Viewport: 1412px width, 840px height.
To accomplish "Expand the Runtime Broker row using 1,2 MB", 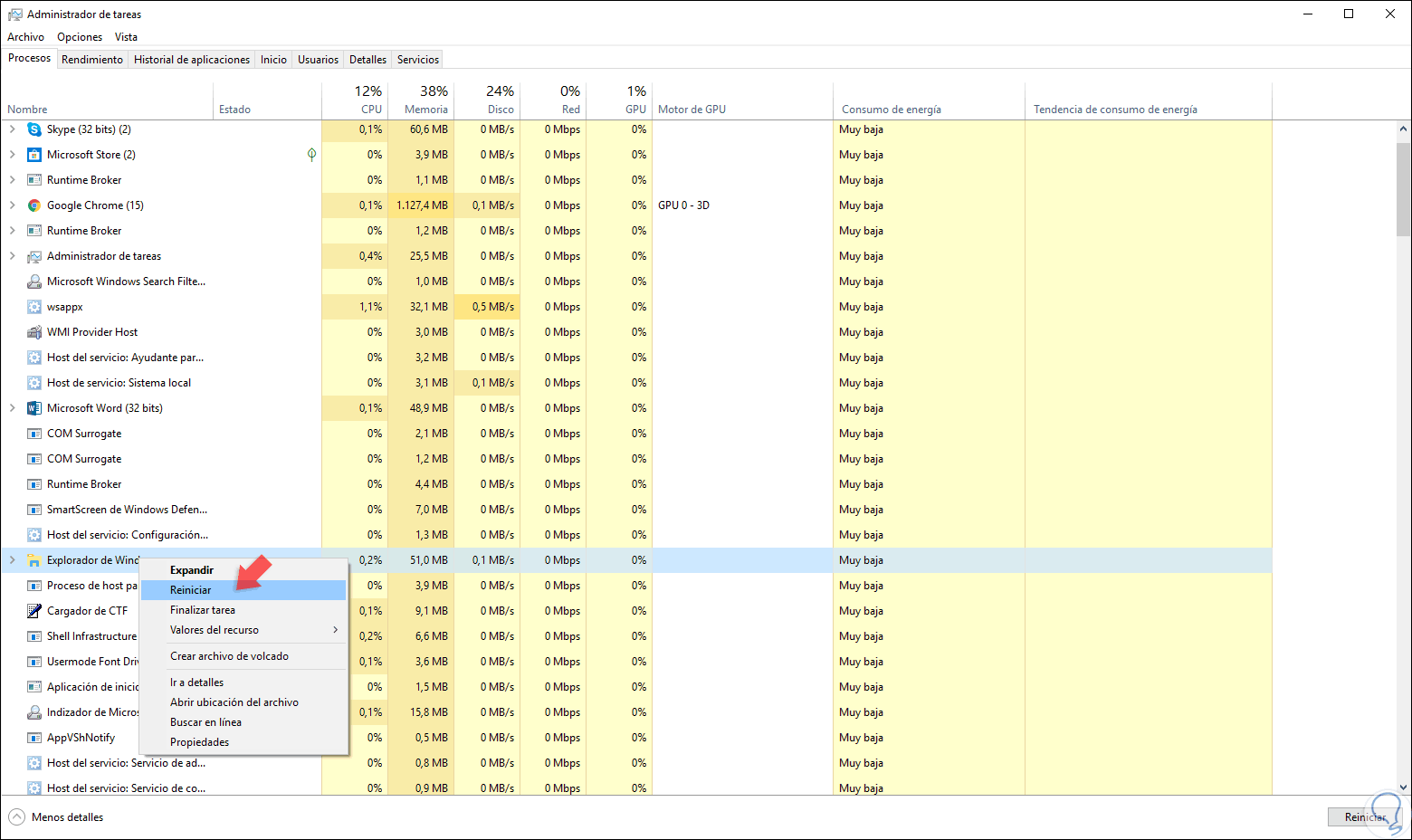I will pyautogui.click(x=13, y=231).
